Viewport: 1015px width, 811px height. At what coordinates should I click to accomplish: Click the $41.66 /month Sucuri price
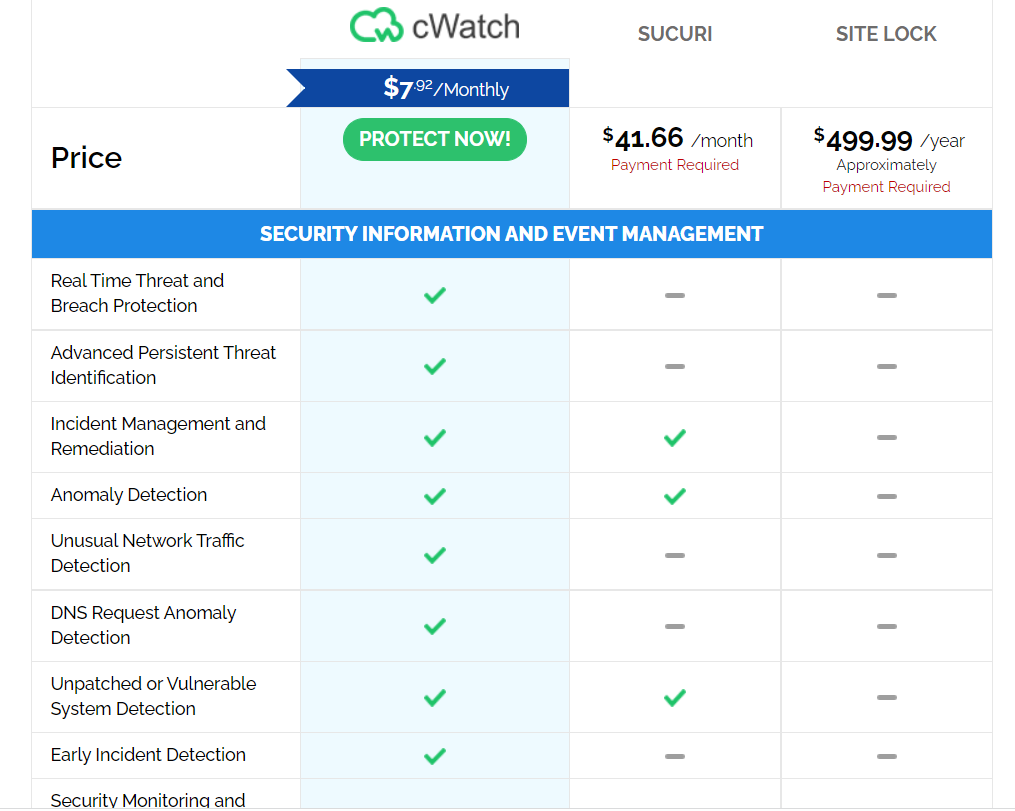(677, 139)
